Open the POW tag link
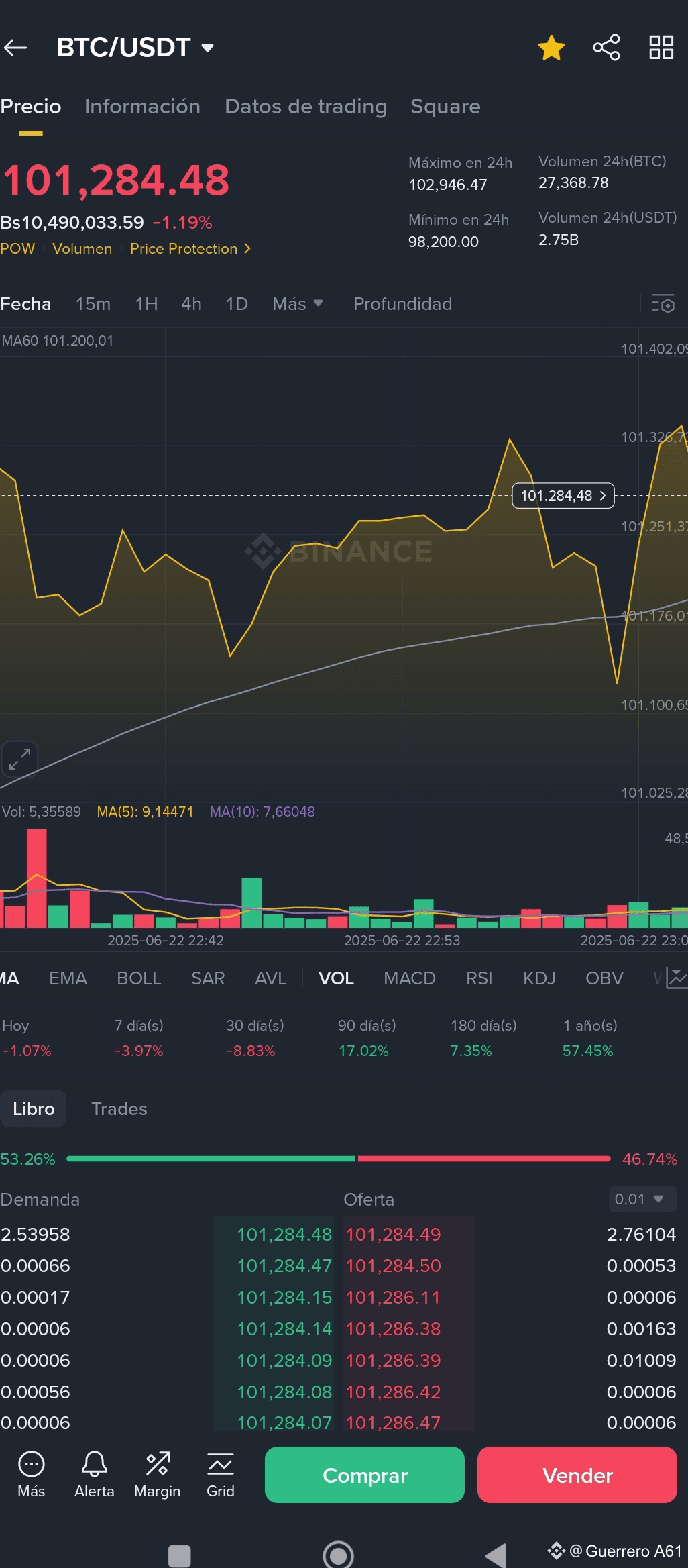 (17, 249)
